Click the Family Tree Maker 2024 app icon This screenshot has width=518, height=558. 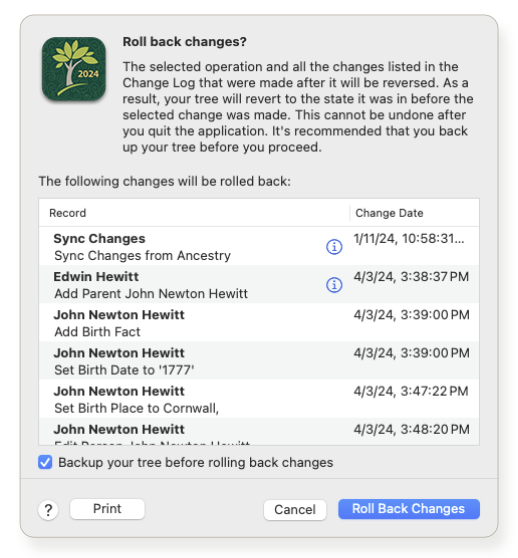pos(74,69)
